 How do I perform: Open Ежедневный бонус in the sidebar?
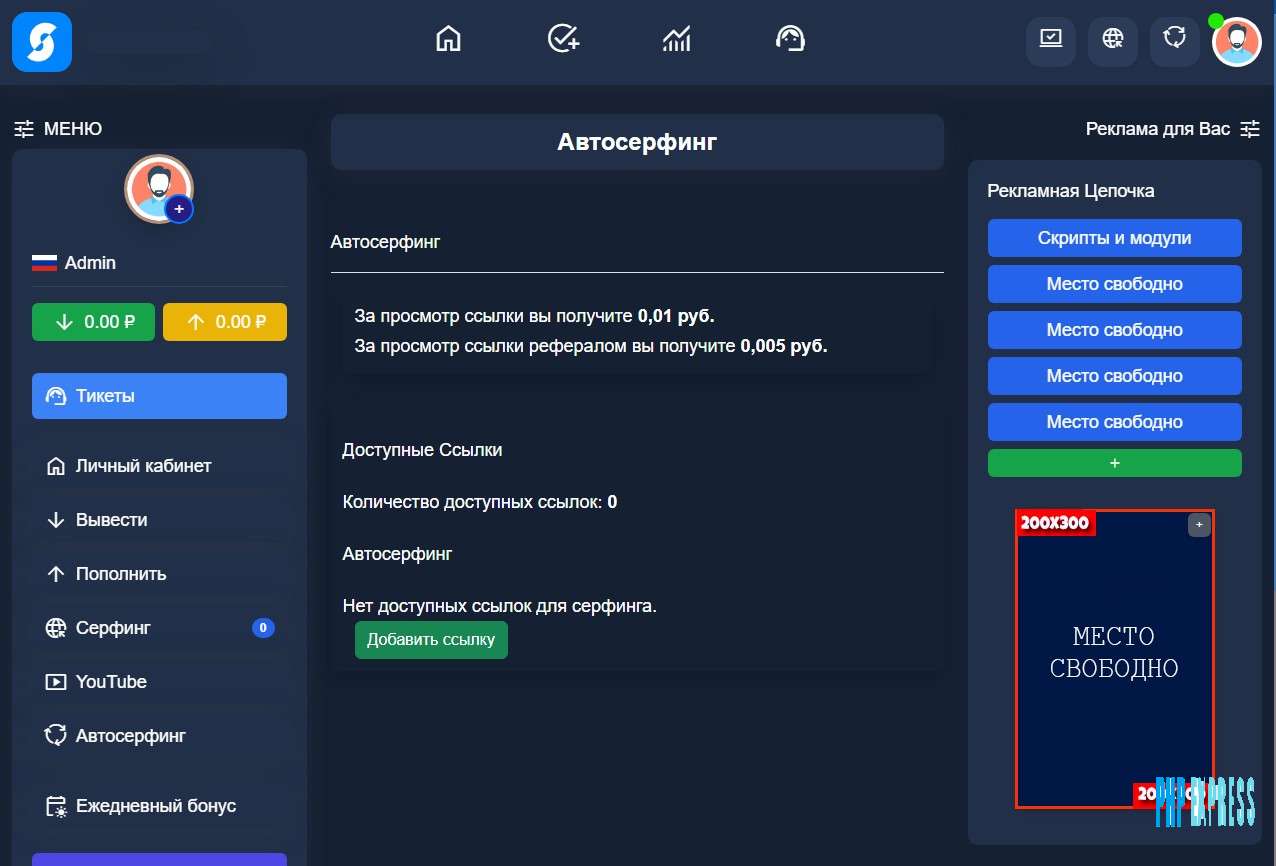(x=159, y=806)
